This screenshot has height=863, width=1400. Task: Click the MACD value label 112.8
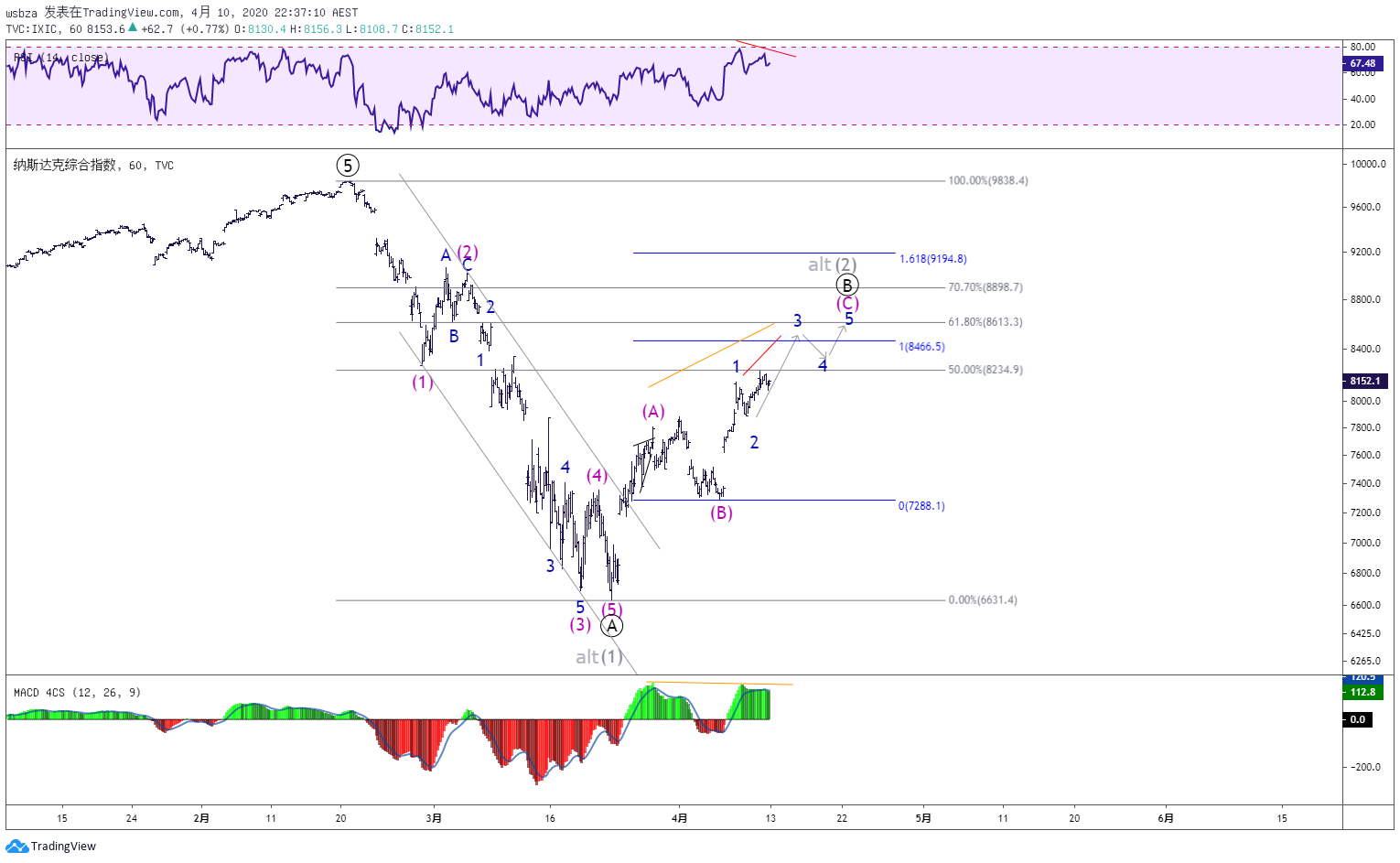(x=1362, y=692)
